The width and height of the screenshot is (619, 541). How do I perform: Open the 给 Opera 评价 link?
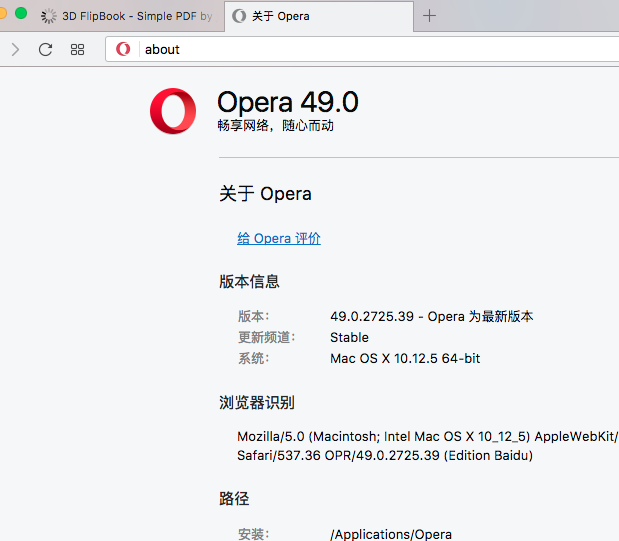click(x=279, y=239)
